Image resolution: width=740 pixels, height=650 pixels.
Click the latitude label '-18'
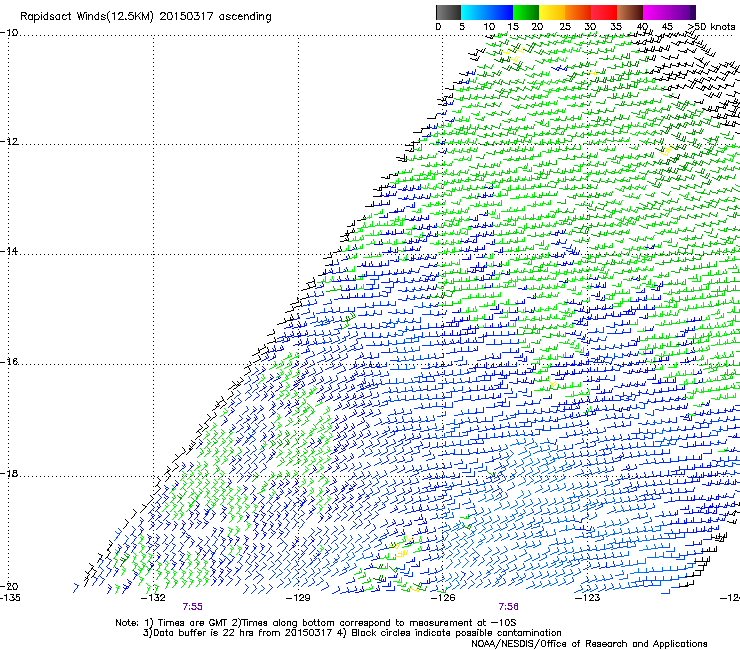[9, 473]
